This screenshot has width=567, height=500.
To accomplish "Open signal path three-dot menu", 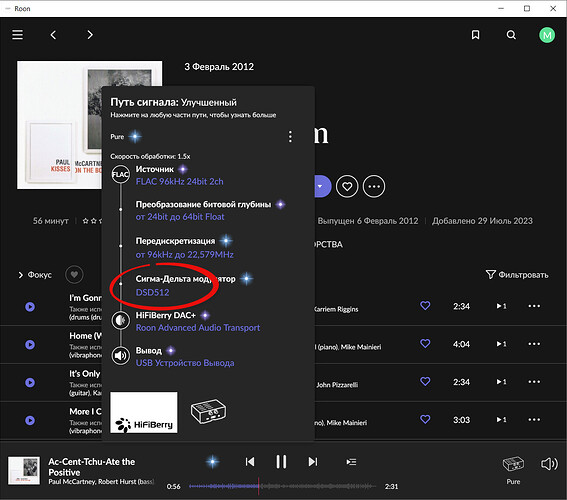I will coord(290,137).
